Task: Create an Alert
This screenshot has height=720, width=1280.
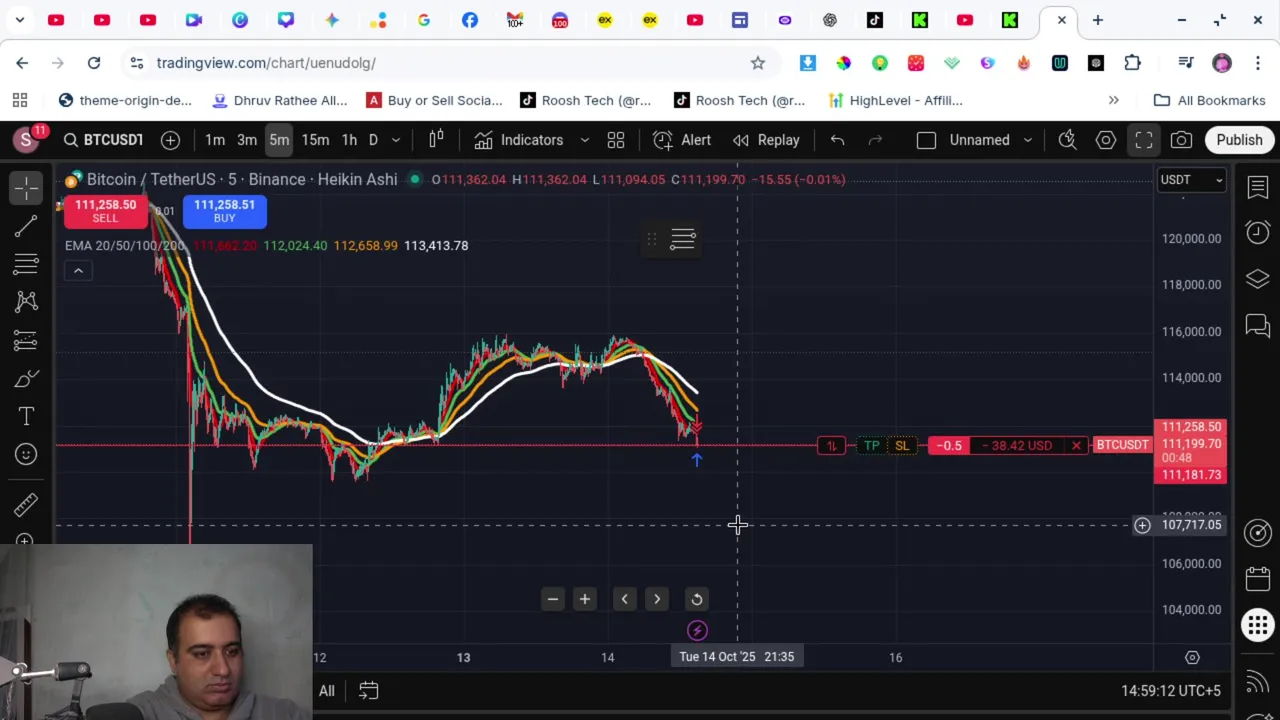Action: (x=682, y=140)
